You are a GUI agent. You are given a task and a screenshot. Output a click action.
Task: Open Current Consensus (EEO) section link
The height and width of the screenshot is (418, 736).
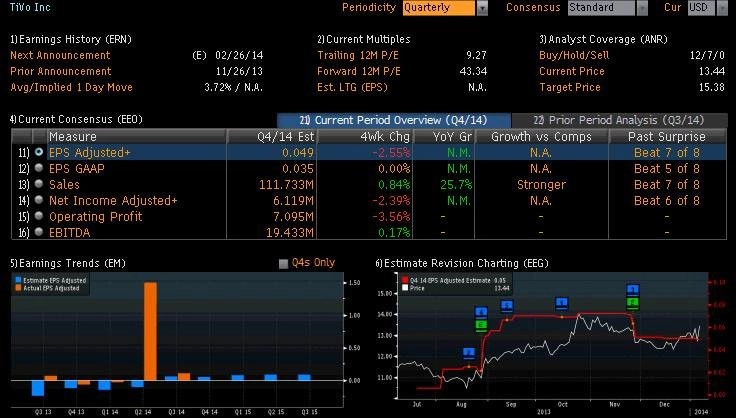(x=76, y=119)
